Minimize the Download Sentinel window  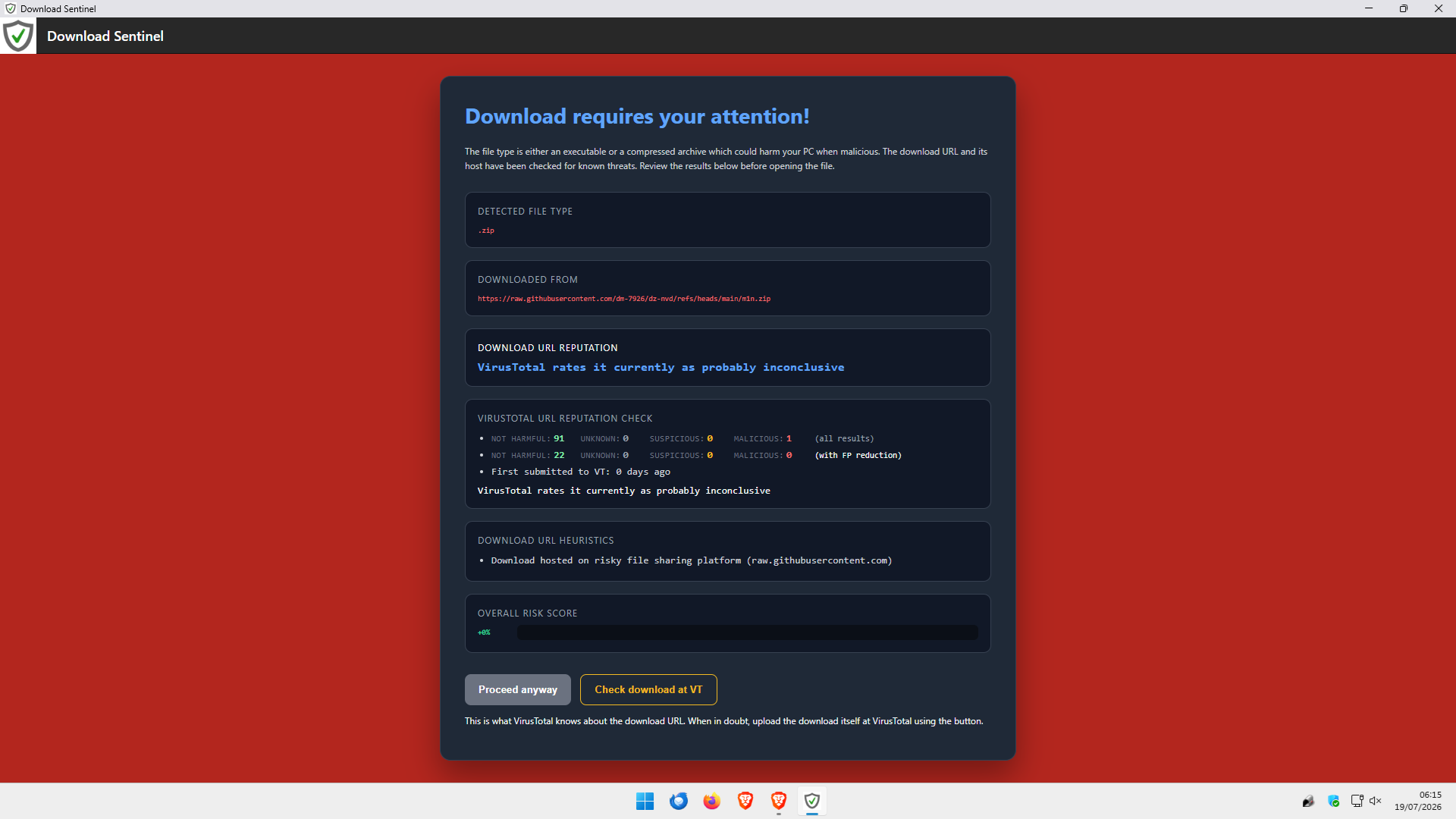tap(1369, 8)
